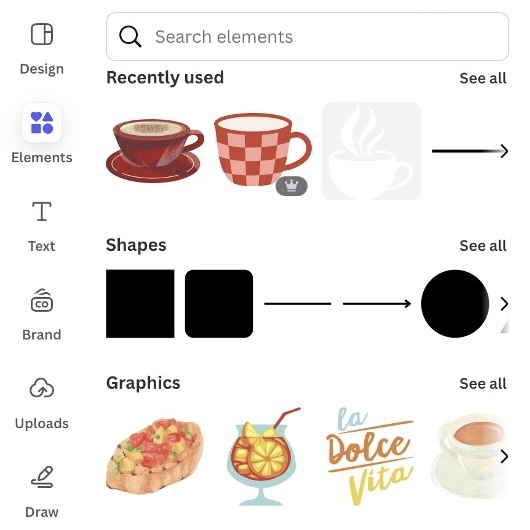The height and width of the screenshot is (530, 530).
Task: Insert the La Dolce Vita graphic
Action: coord(370,456)
